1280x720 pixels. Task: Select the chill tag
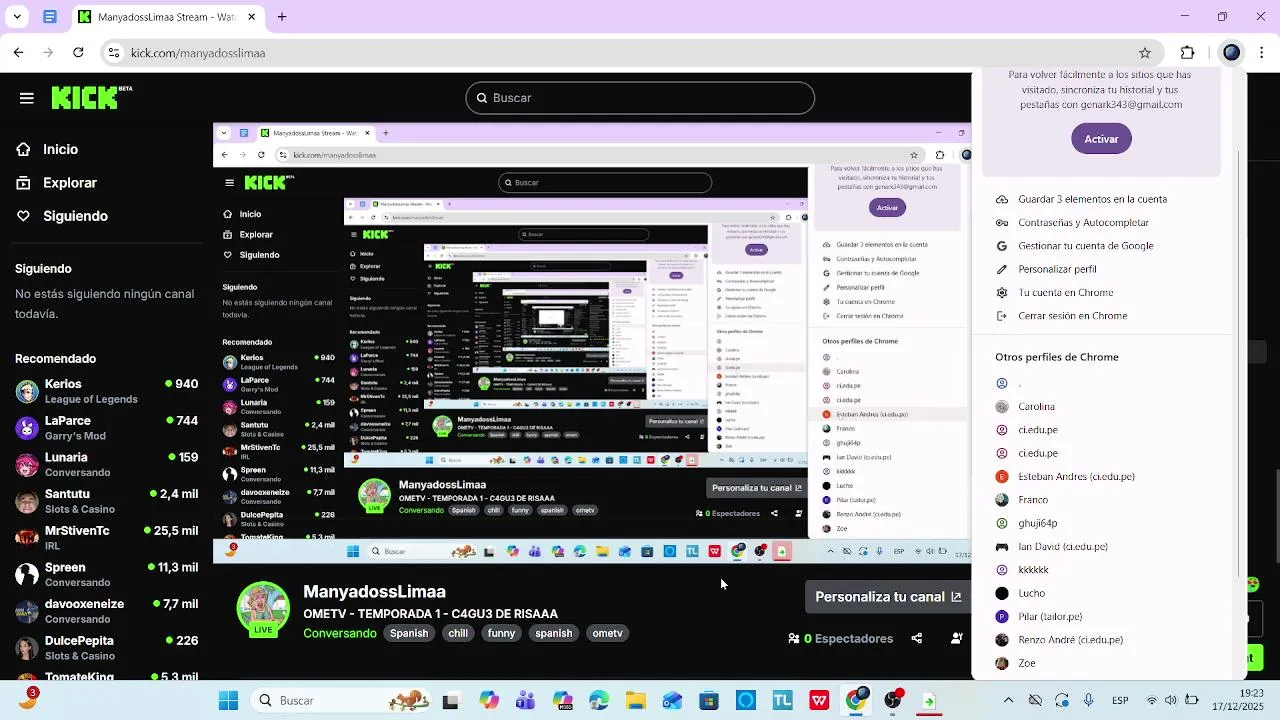tap(458, 633)
